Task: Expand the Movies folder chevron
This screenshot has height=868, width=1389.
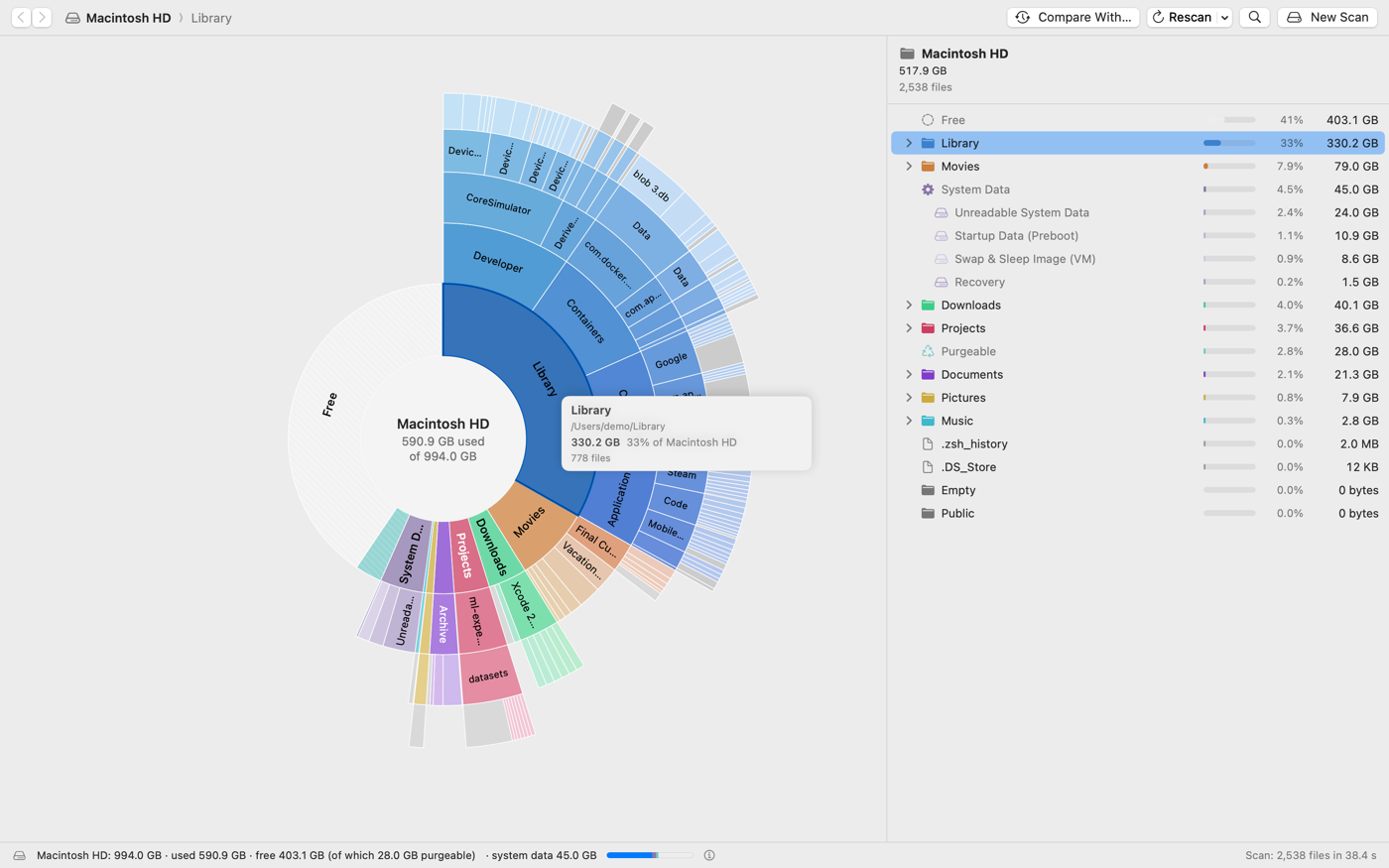Action: coord(909,167)
